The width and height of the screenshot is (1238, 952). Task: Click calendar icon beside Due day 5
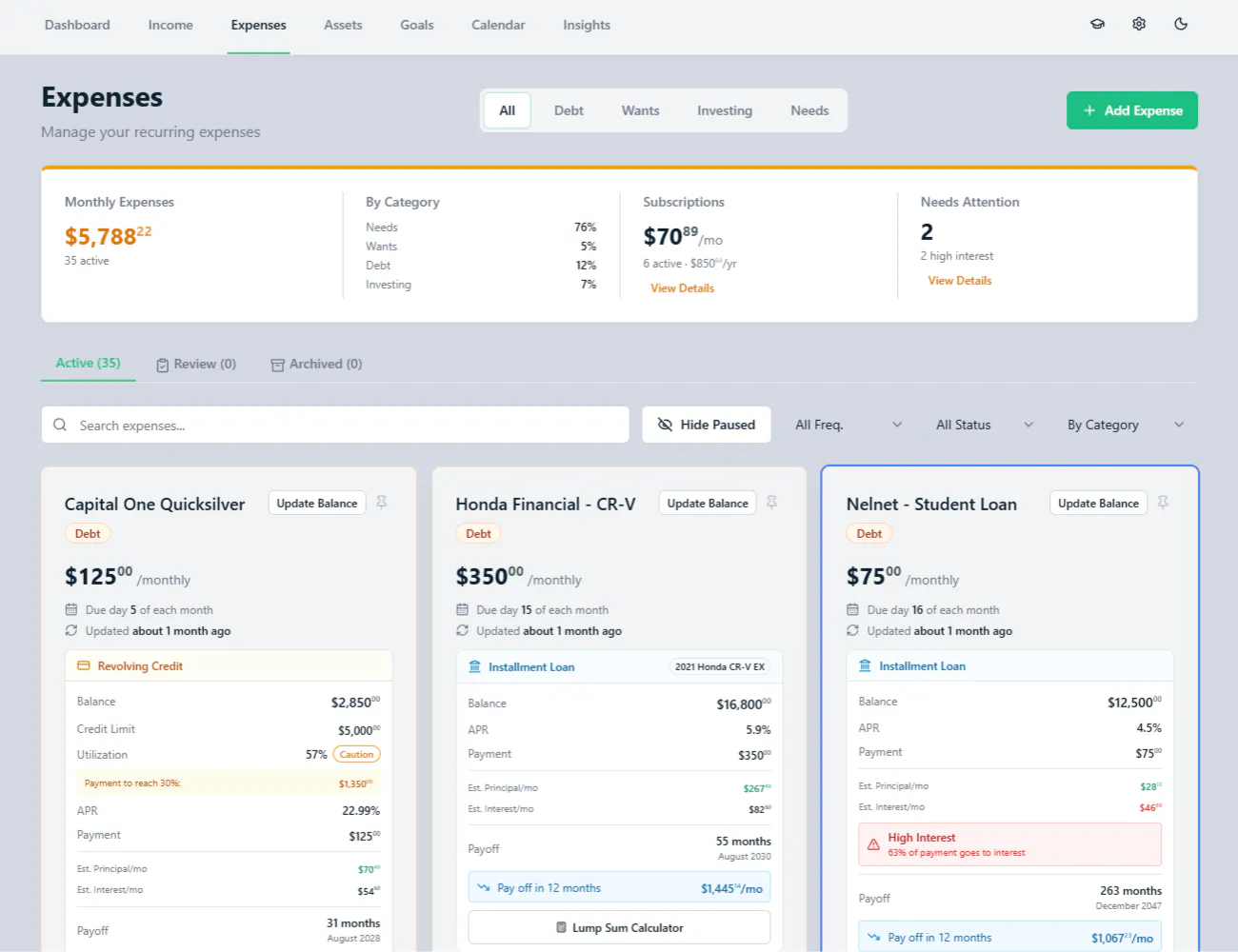click(71, 610)
